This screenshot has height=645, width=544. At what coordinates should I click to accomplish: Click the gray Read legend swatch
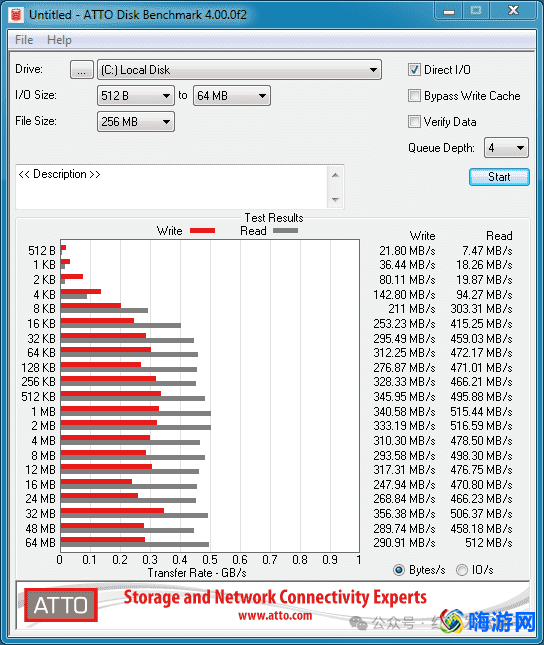click(x=285, y=231)
